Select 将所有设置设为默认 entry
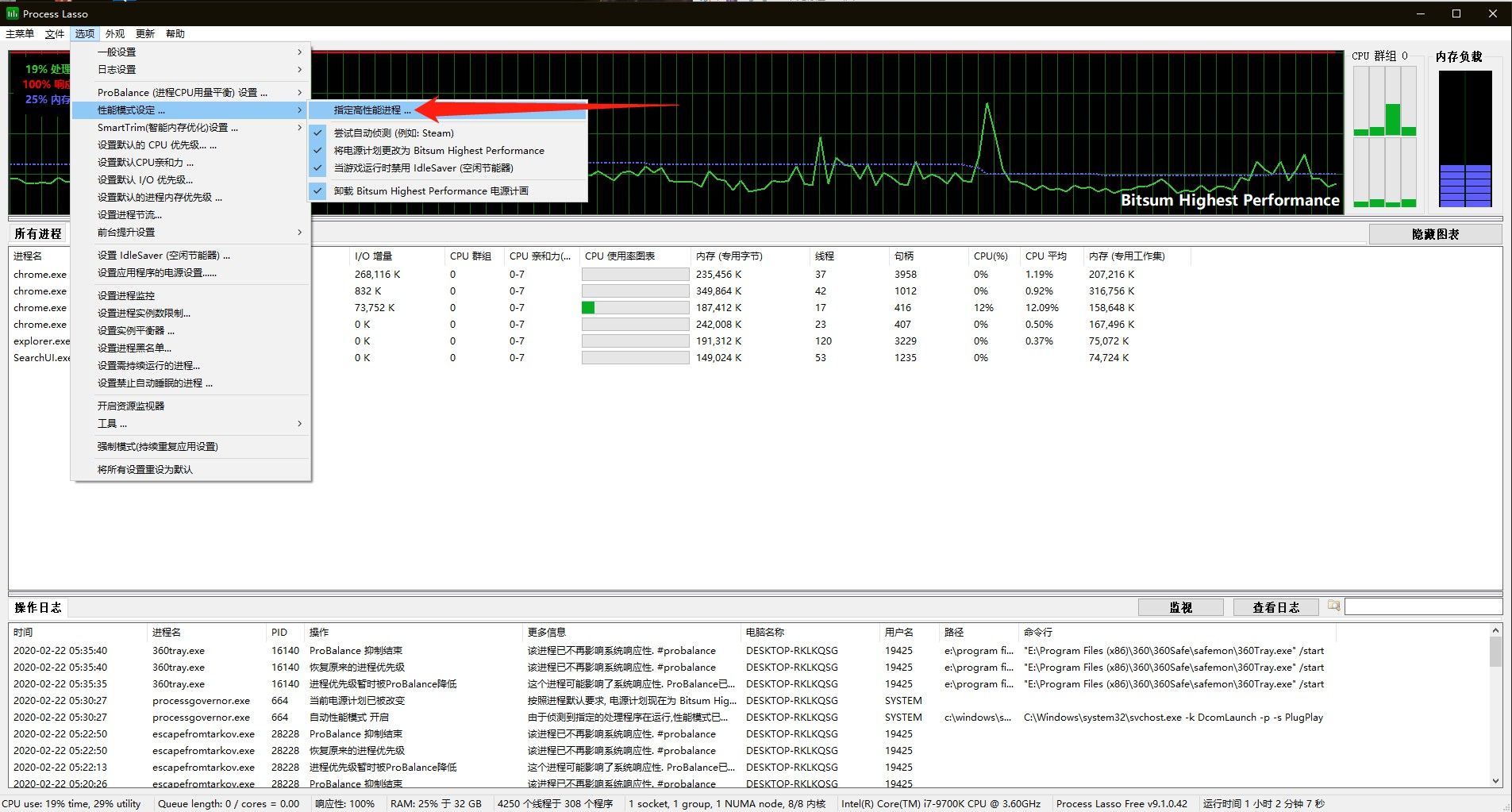 point(190,470)
